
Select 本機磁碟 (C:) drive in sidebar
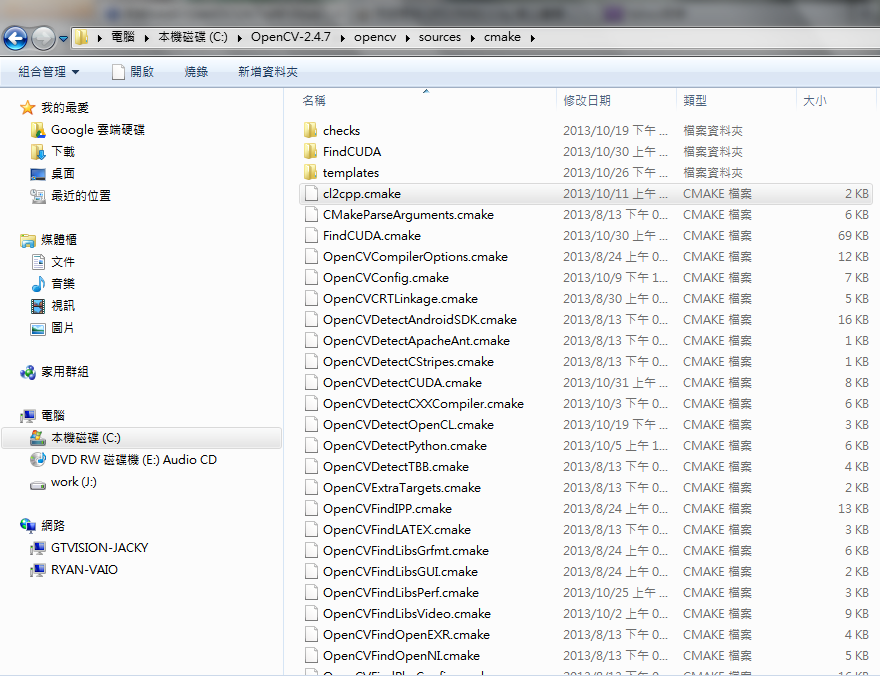click(x=141, y=438)
